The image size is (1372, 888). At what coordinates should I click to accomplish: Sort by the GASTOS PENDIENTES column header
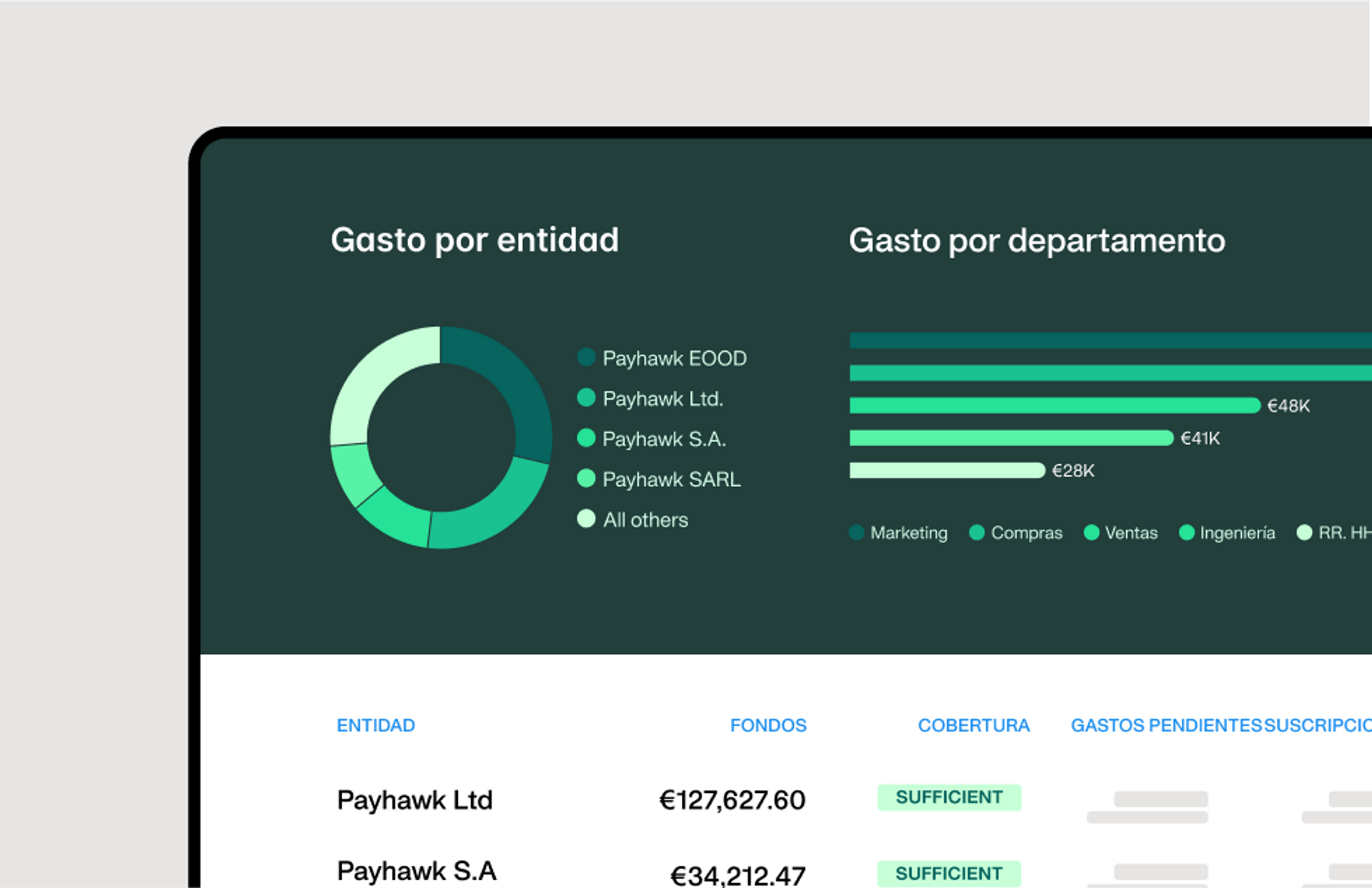1166,725
